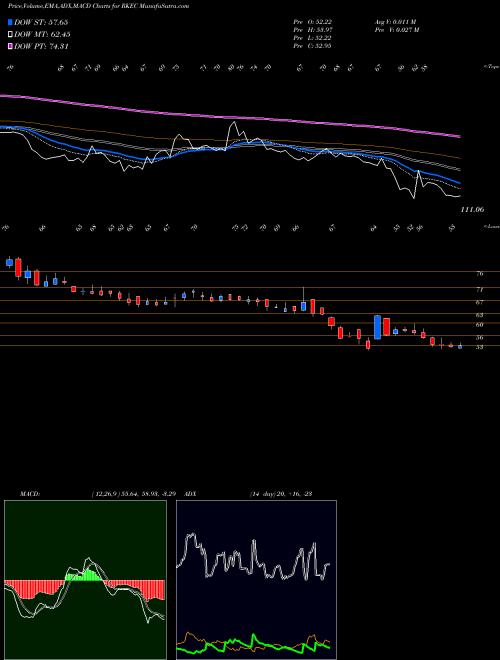Select the 'DOW ST: 57.65' legend text
Screen dimensions: 500x660
coord(41,22)
